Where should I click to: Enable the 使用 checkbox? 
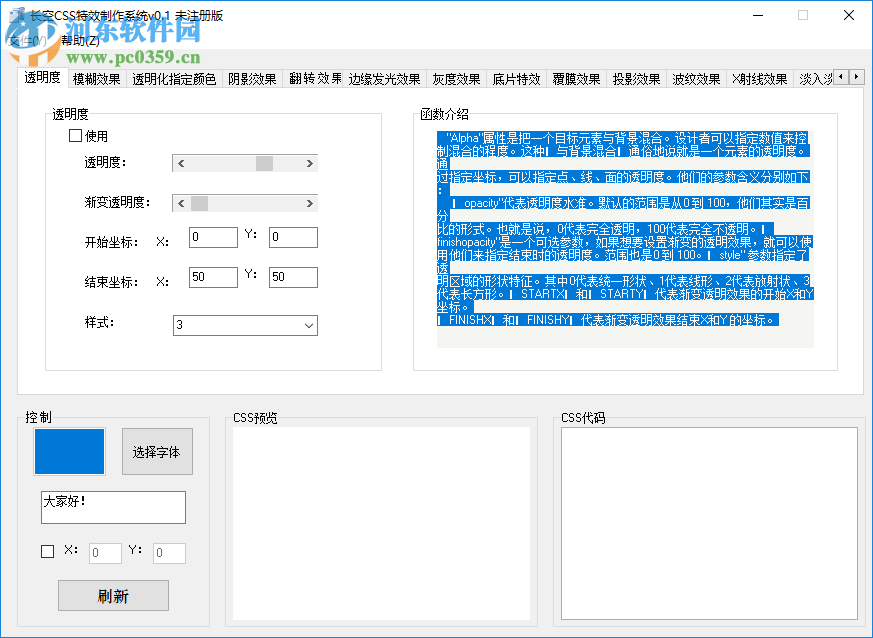coord(75,135)
